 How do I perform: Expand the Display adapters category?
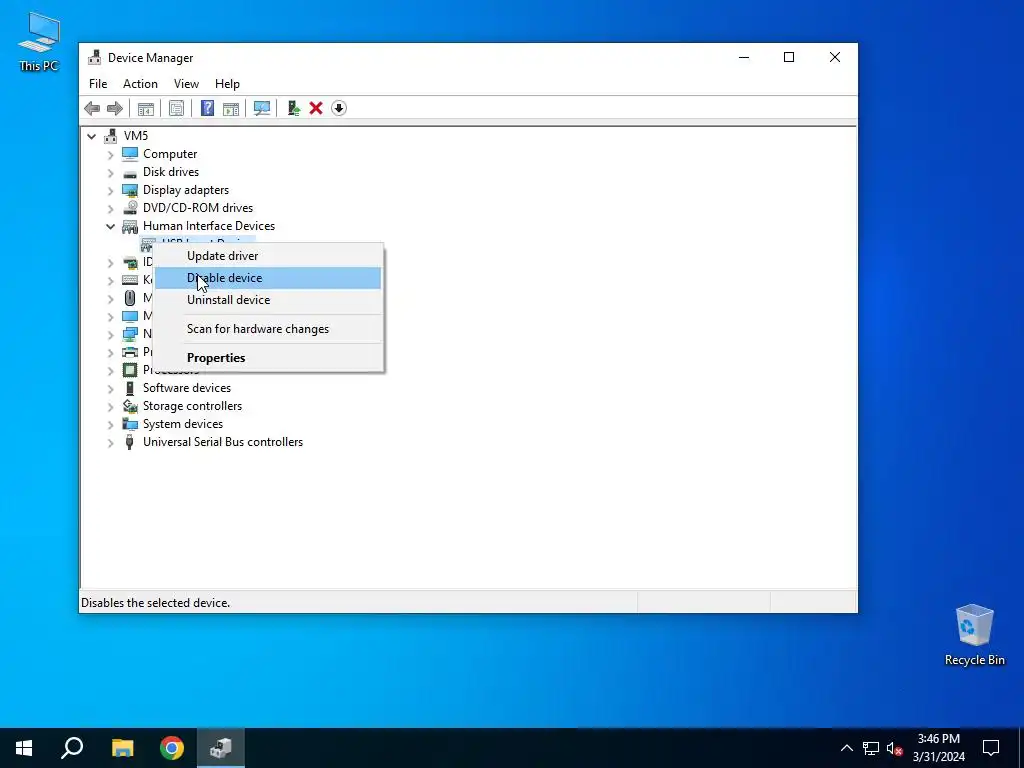click(x=110, y=191)
